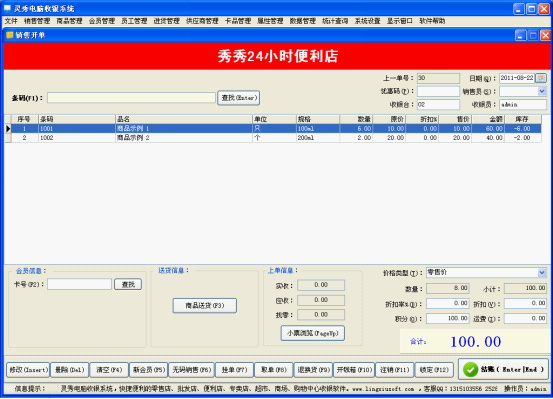Click the 销售开单 window title icon
Viewport: 553px width, 399px height.
[x=10, y=35]
